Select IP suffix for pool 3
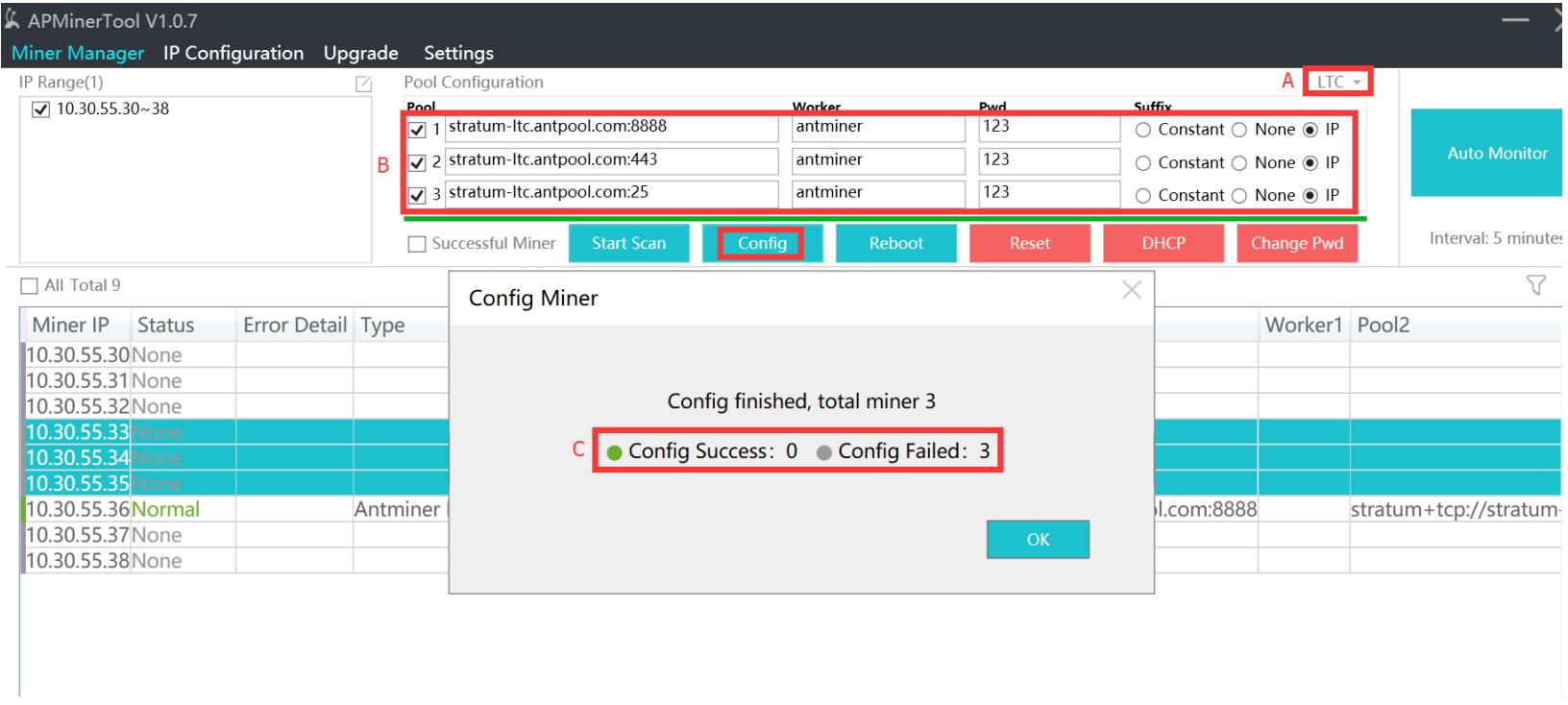Screen dimensions: 1568x705 pyautogui.click(x=1311, y=196)
